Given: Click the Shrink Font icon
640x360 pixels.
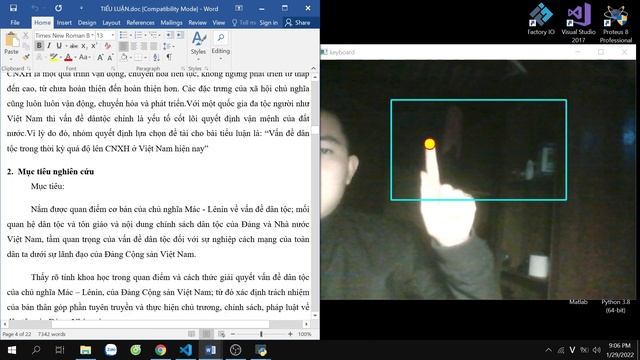Looking at the screenshot, I should click(110, 58).
